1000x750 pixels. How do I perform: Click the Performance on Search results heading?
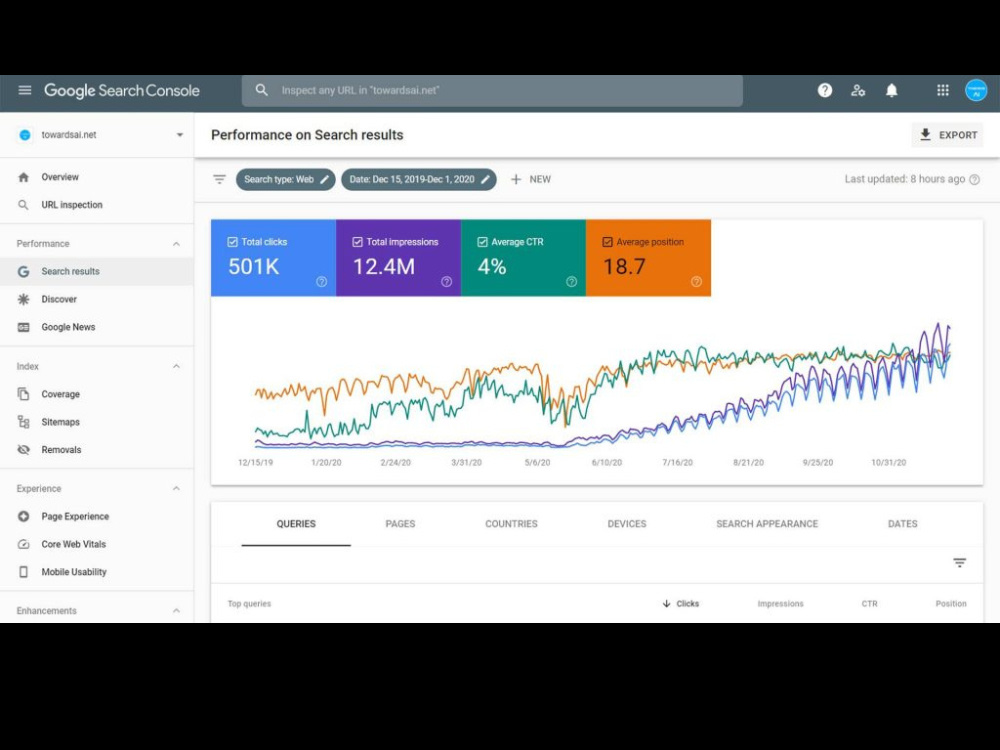[x=307, y=135]
